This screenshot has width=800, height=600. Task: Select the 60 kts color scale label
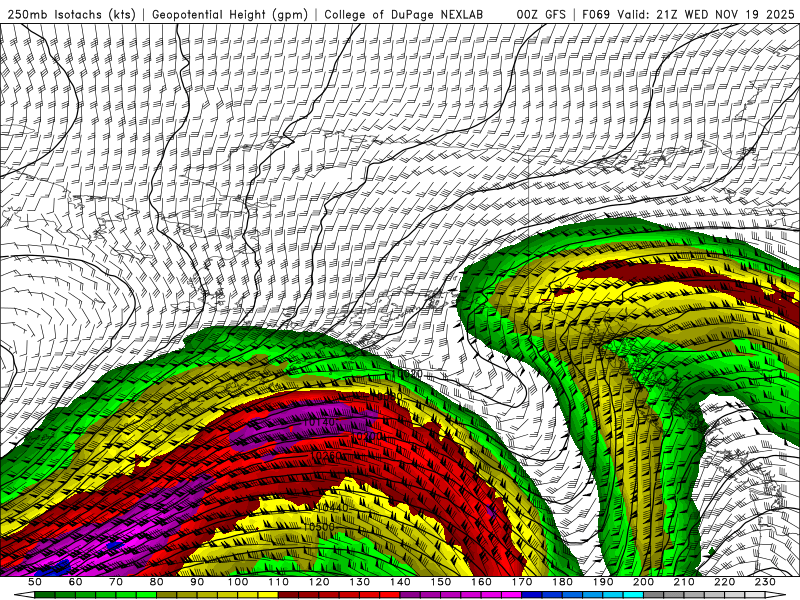tap(76, 582)
